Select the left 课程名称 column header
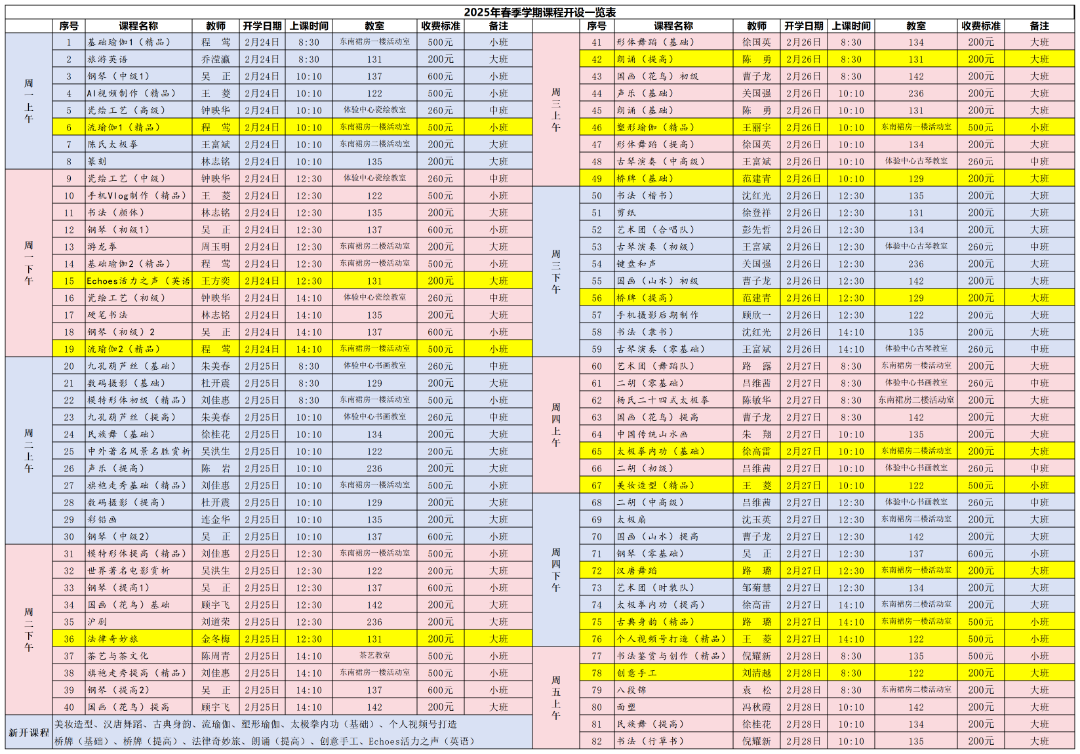 [x=138, y=25]
